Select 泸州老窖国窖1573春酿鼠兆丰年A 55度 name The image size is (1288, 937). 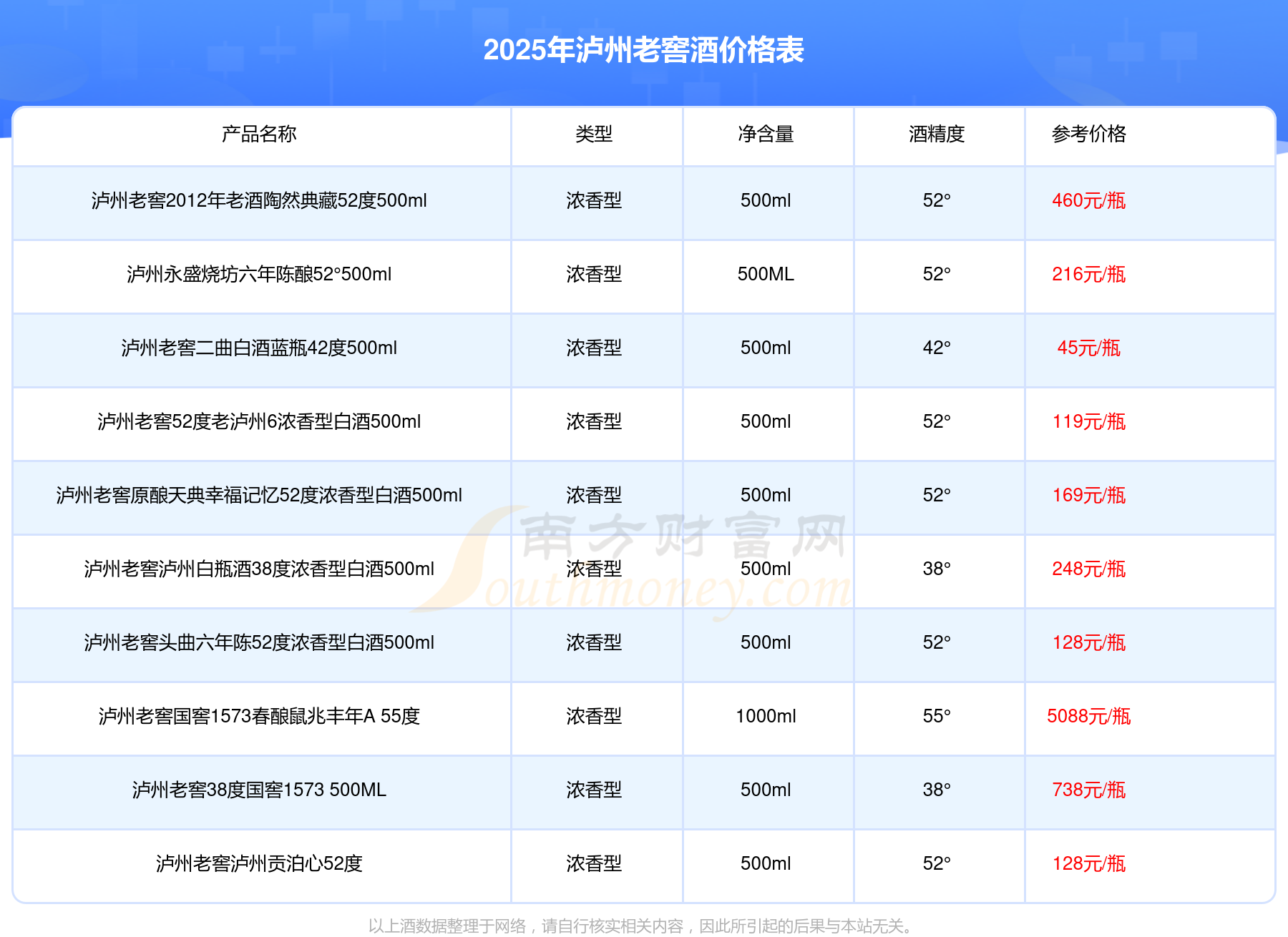click(259, 717)
